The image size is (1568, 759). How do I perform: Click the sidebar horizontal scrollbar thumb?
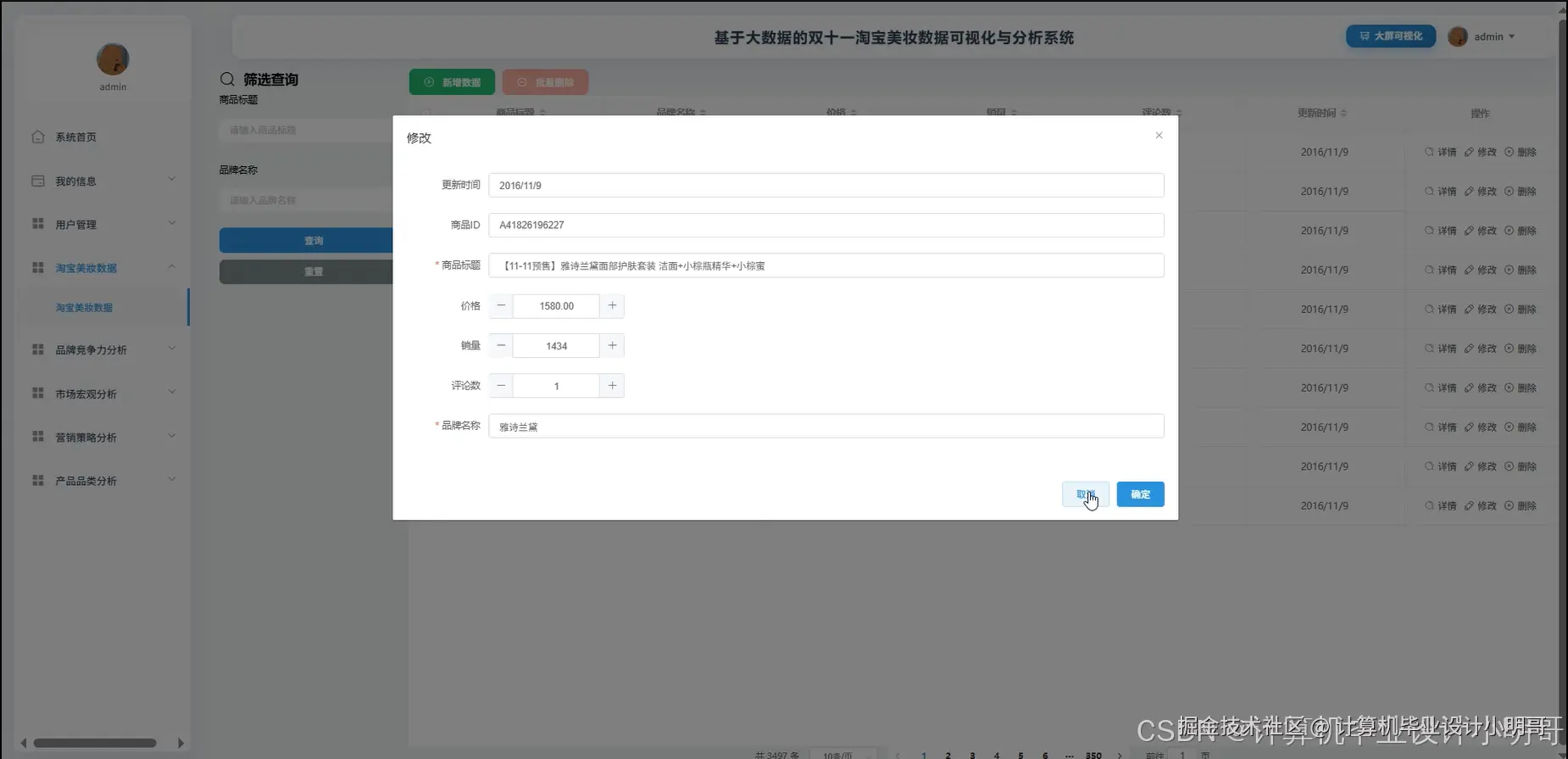click(x=95, y=743)
